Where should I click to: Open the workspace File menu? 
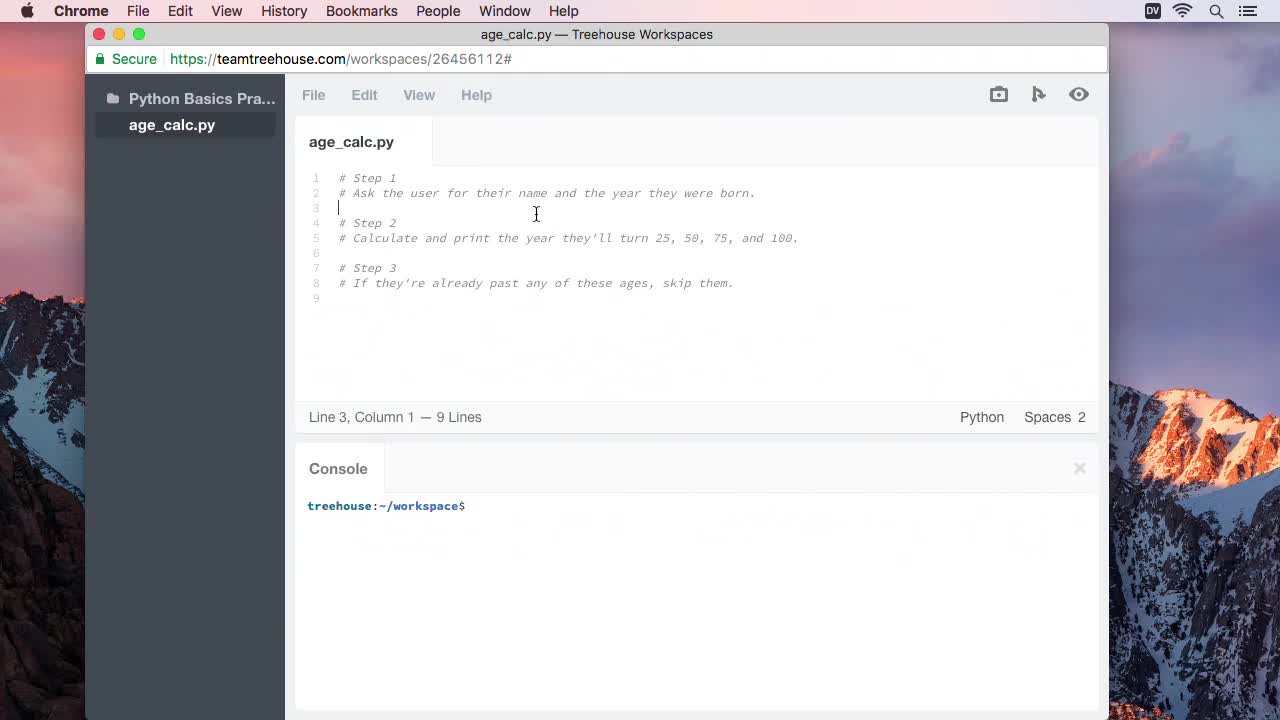coord(313,95)
